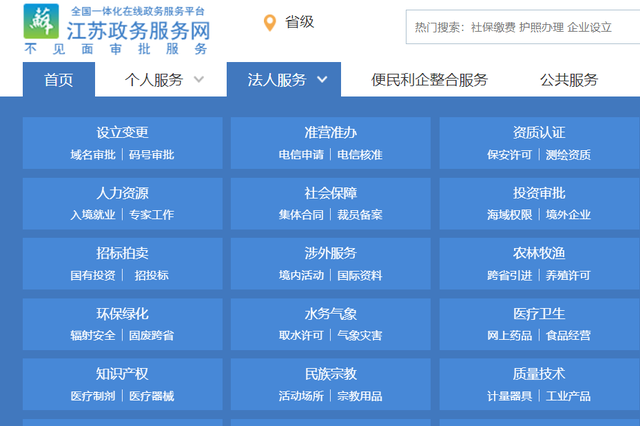Expand the 个人服务 dropdown chevron
Viewport: 640px width, 426px height.
pyautogui.click(x=199, y=79)
